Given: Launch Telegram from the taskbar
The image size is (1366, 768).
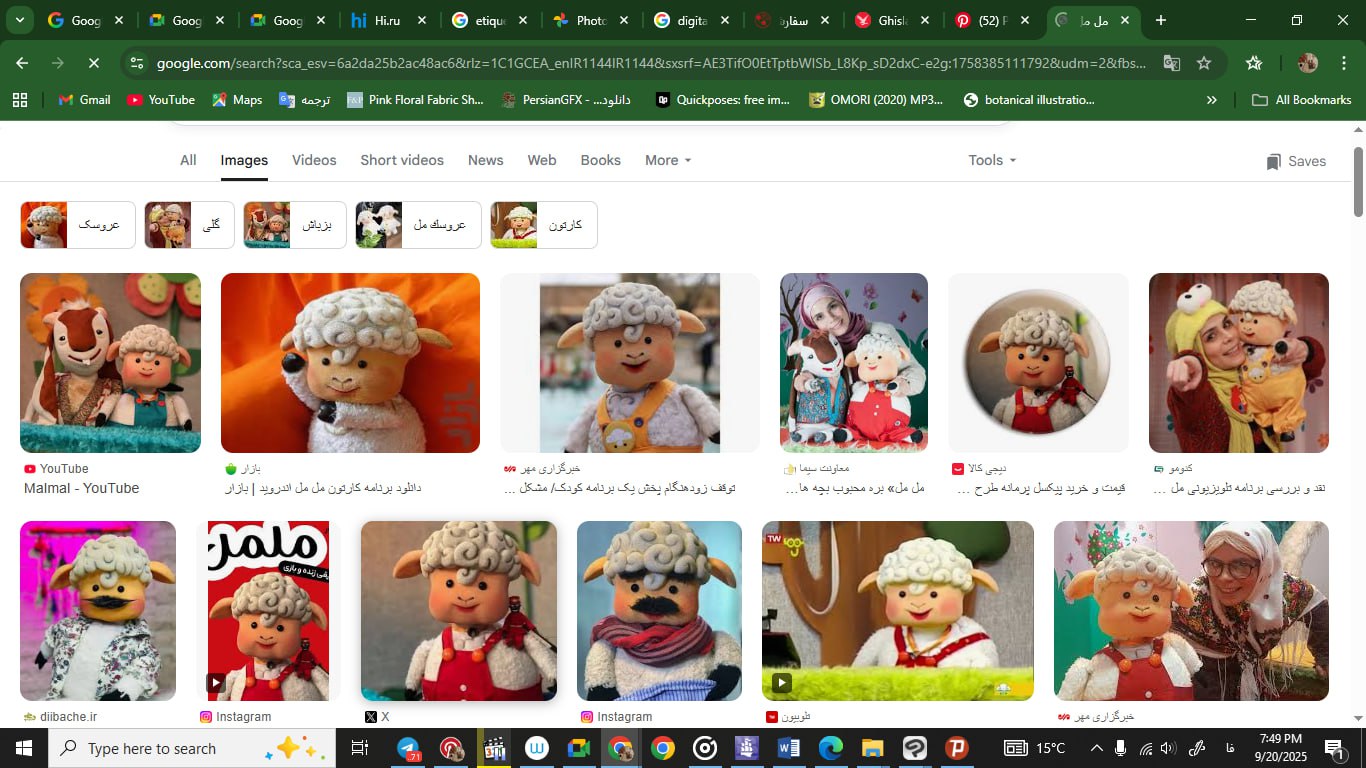Looking at the screenshot, I should (x=408, y=748).
